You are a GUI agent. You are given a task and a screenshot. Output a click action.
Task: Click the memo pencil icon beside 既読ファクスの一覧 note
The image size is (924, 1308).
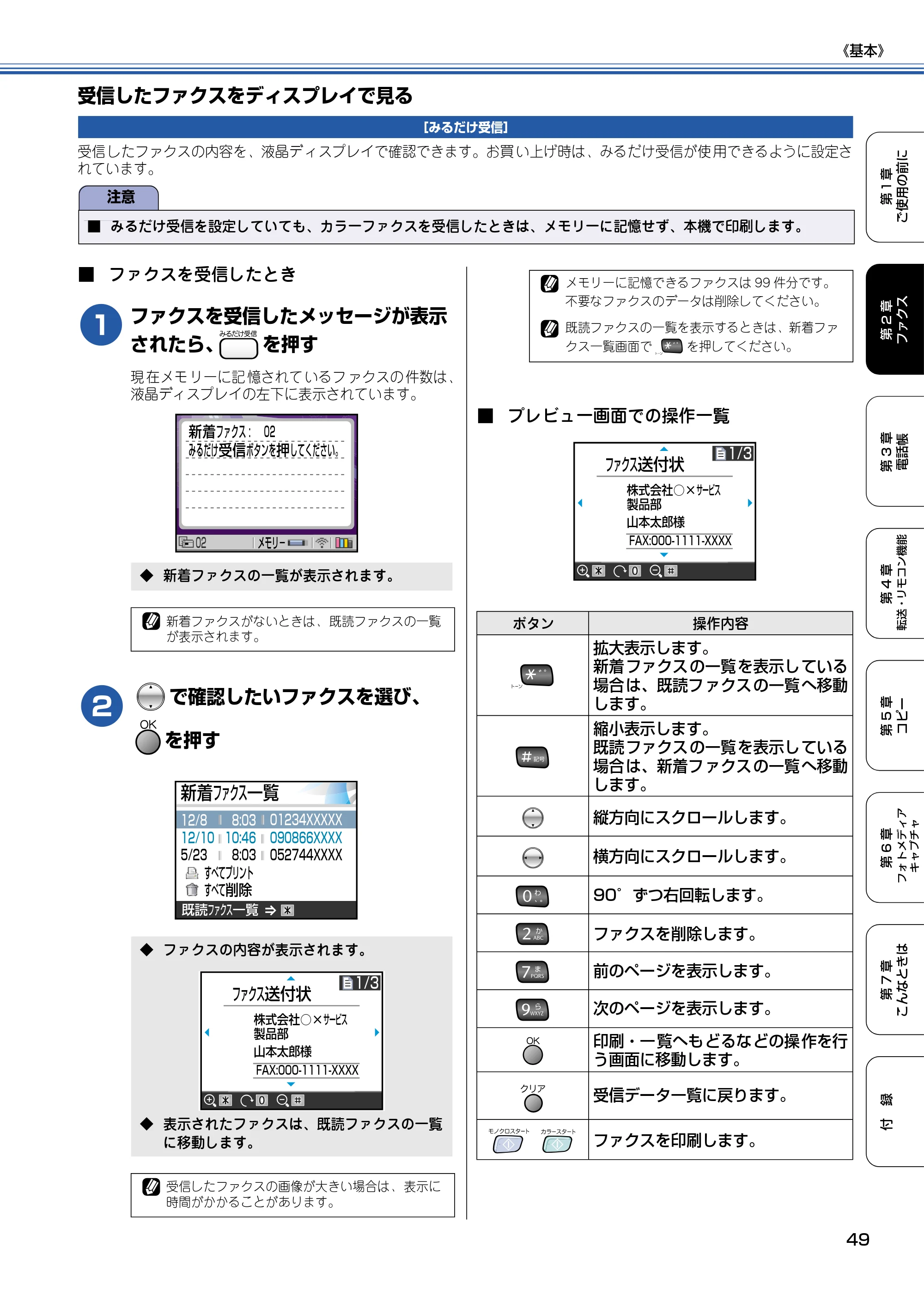[549, 328]
